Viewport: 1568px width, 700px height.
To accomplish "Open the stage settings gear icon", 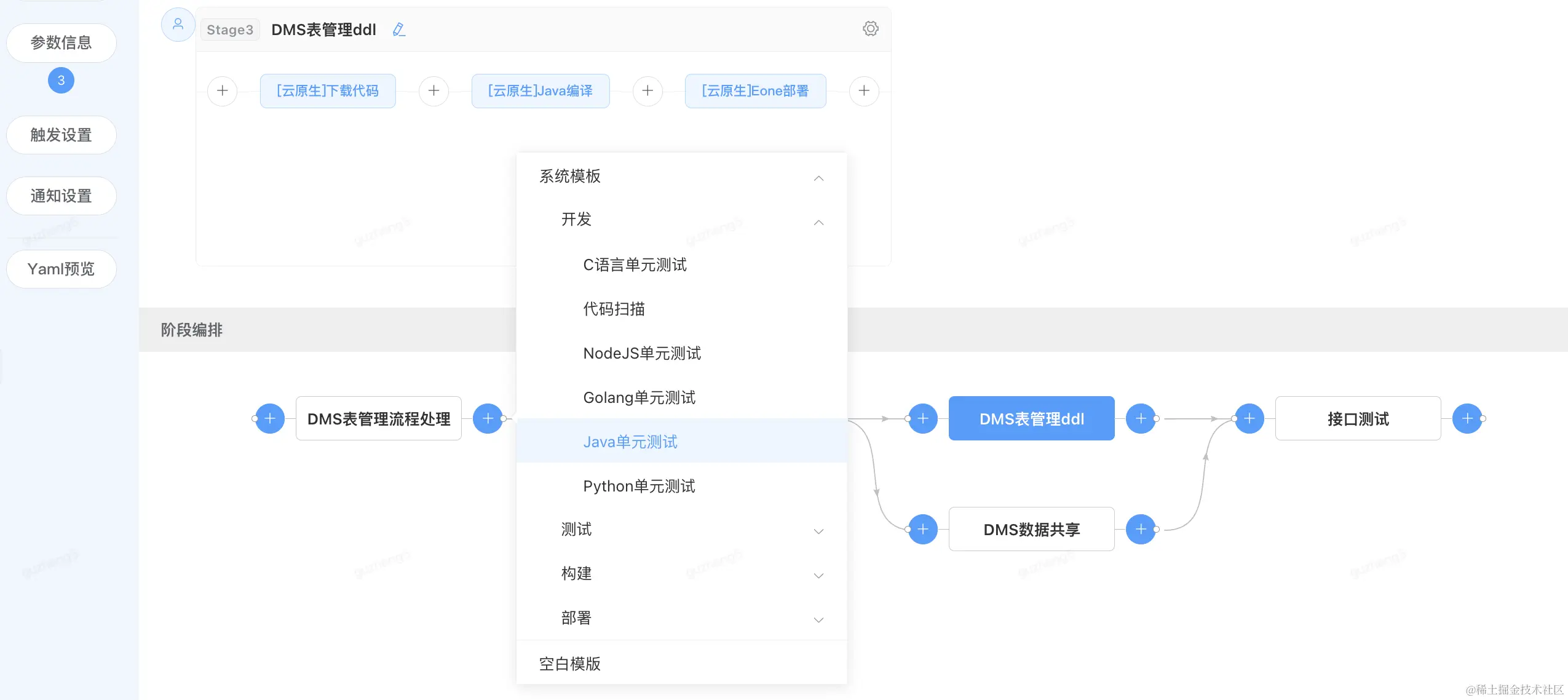I will [870, 28].
